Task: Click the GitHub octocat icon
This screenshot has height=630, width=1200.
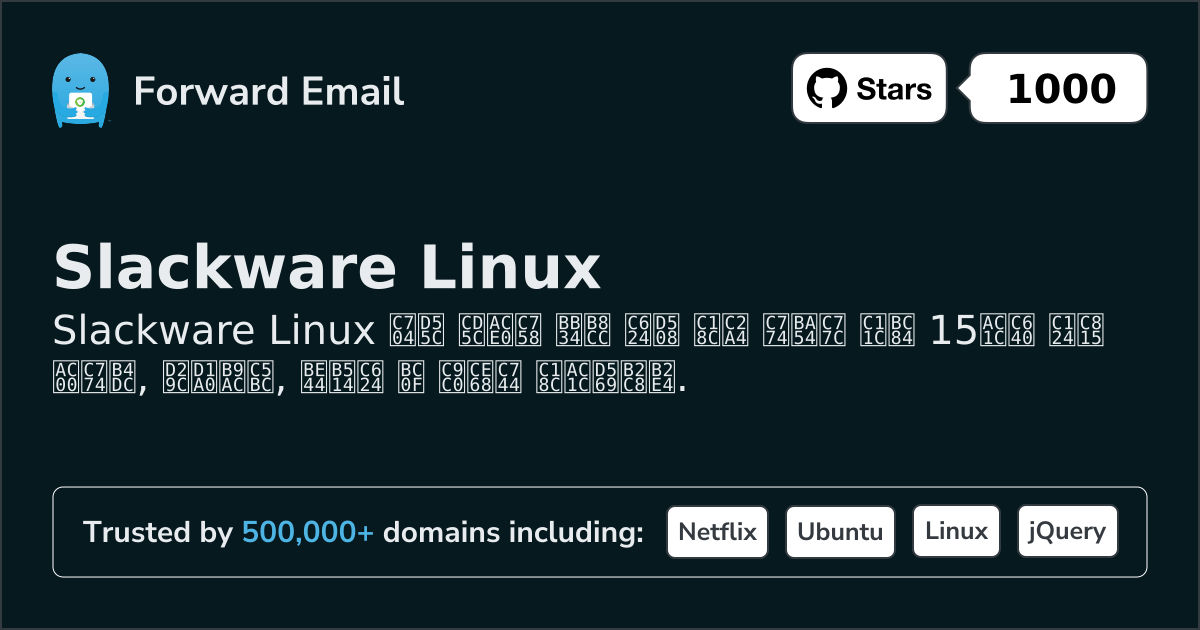Action: pos(827,89)
